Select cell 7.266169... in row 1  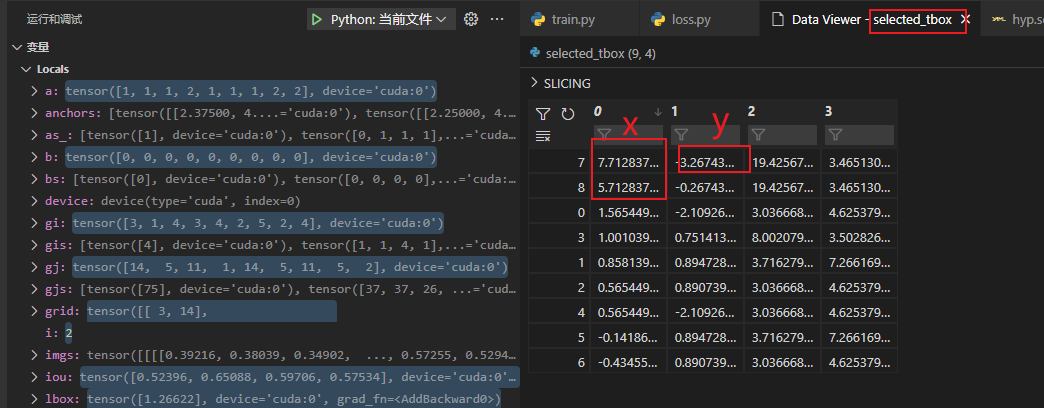860,262
